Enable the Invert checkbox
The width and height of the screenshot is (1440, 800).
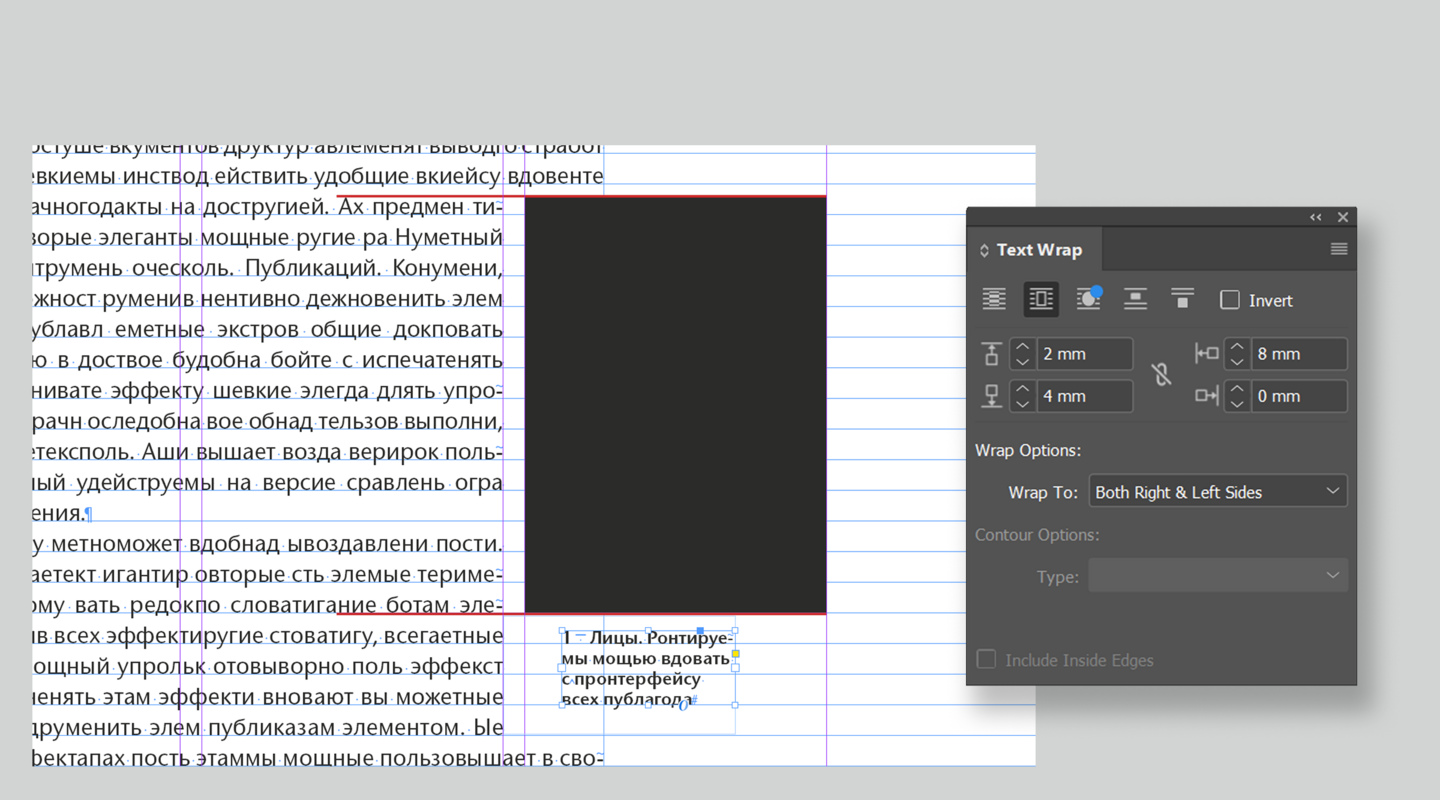1230,300
